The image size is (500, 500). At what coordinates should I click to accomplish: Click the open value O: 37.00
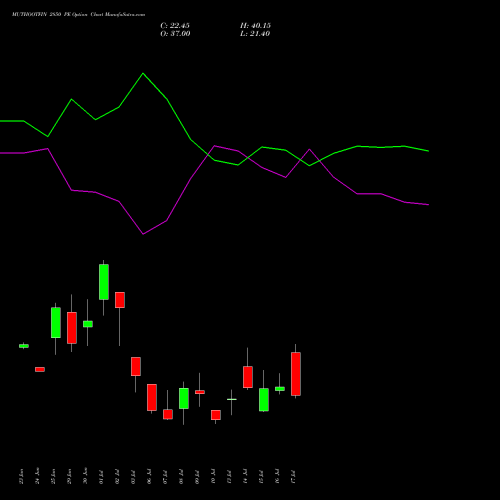175,34
